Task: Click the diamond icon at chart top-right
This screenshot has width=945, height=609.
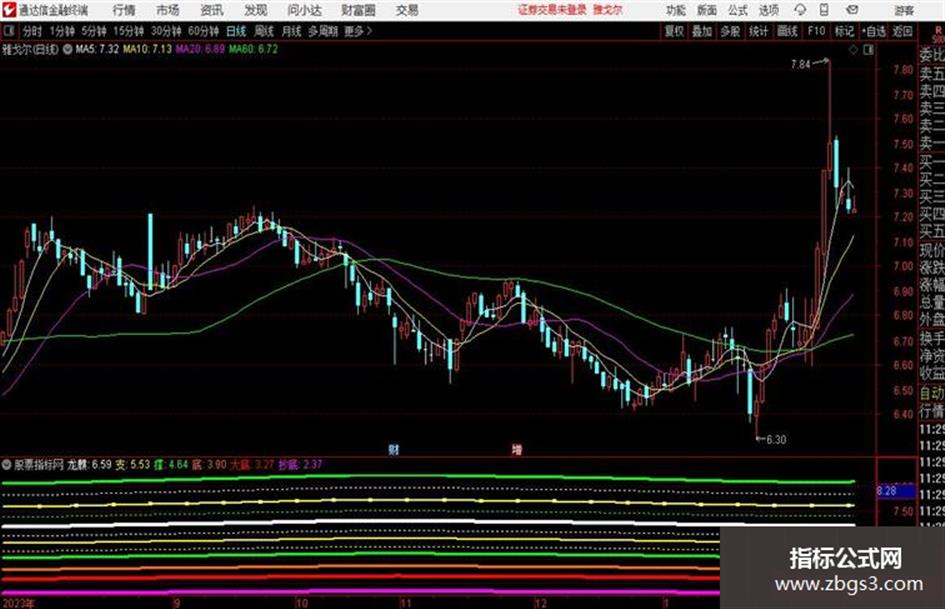Action: pyautogui.click(x=853, y=50)
